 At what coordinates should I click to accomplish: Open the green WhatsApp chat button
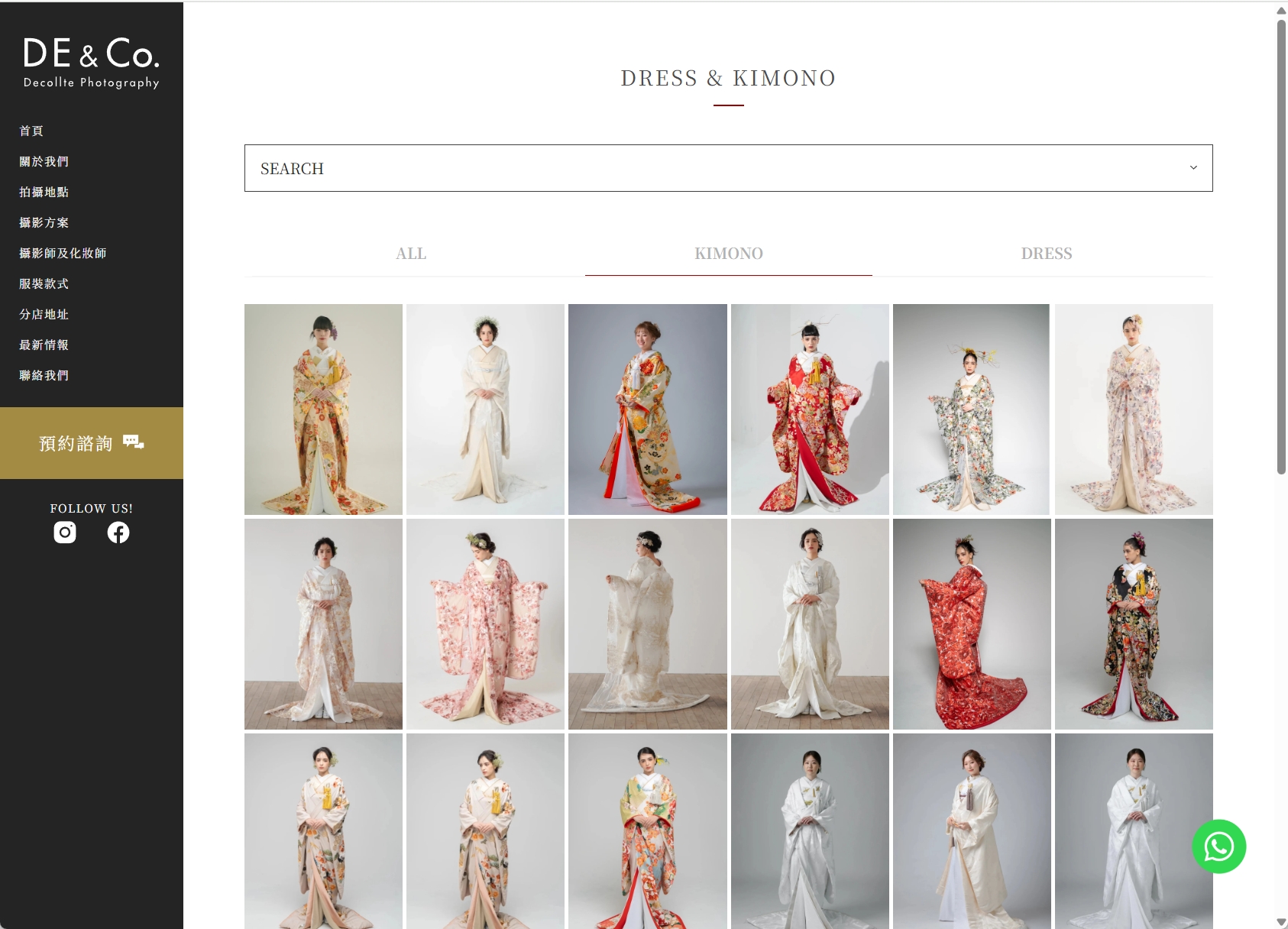(1219, 846)
